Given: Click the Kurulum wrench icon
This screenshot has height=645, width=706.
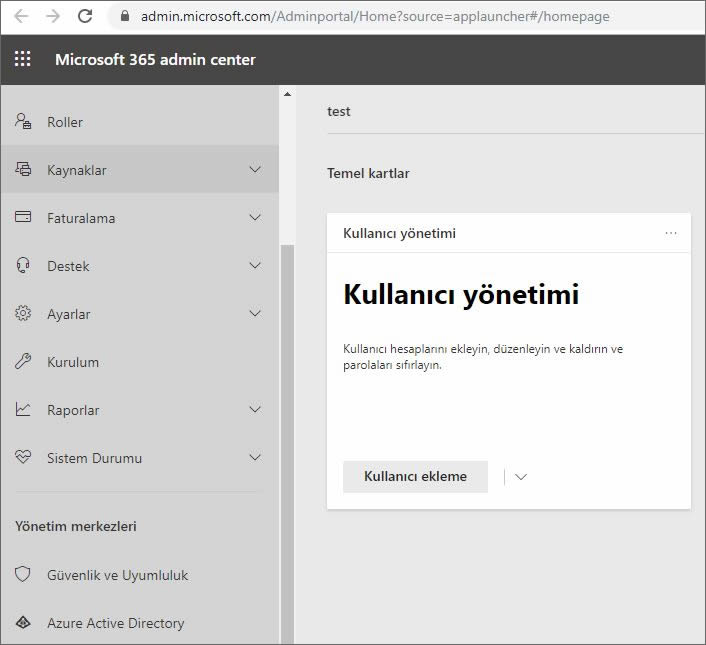Looking at the screenshot, I should point(23,361).
